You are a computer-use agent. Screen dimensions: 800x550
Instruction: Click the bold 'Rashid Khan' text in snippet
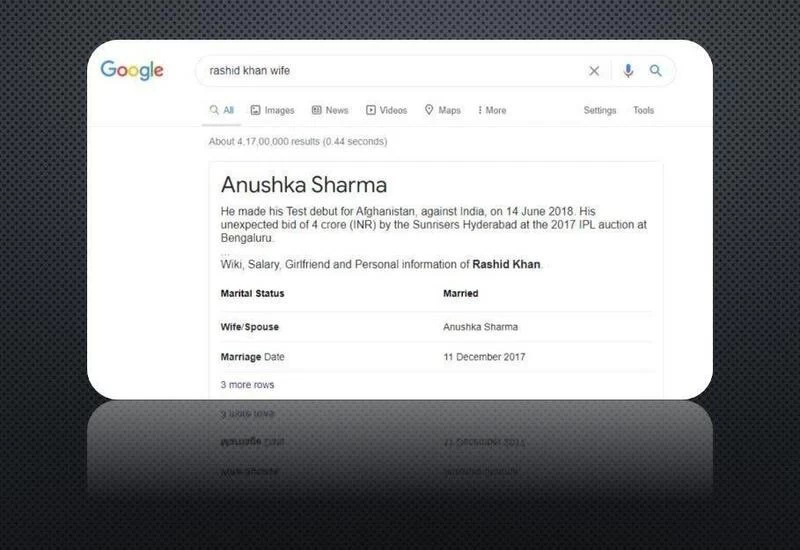[x=506, y=264]
